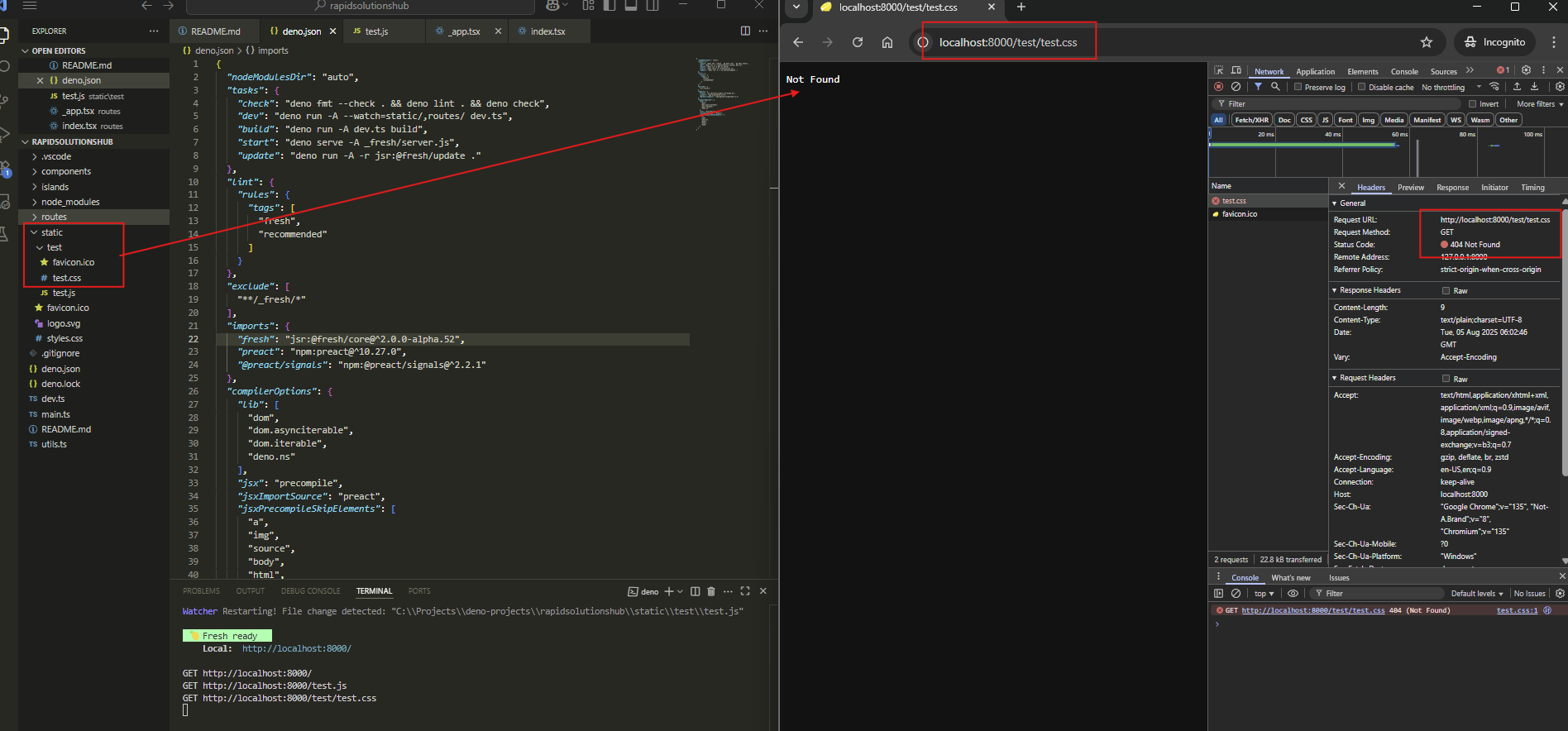Open terminal launch profile plus button

point(669,591)
